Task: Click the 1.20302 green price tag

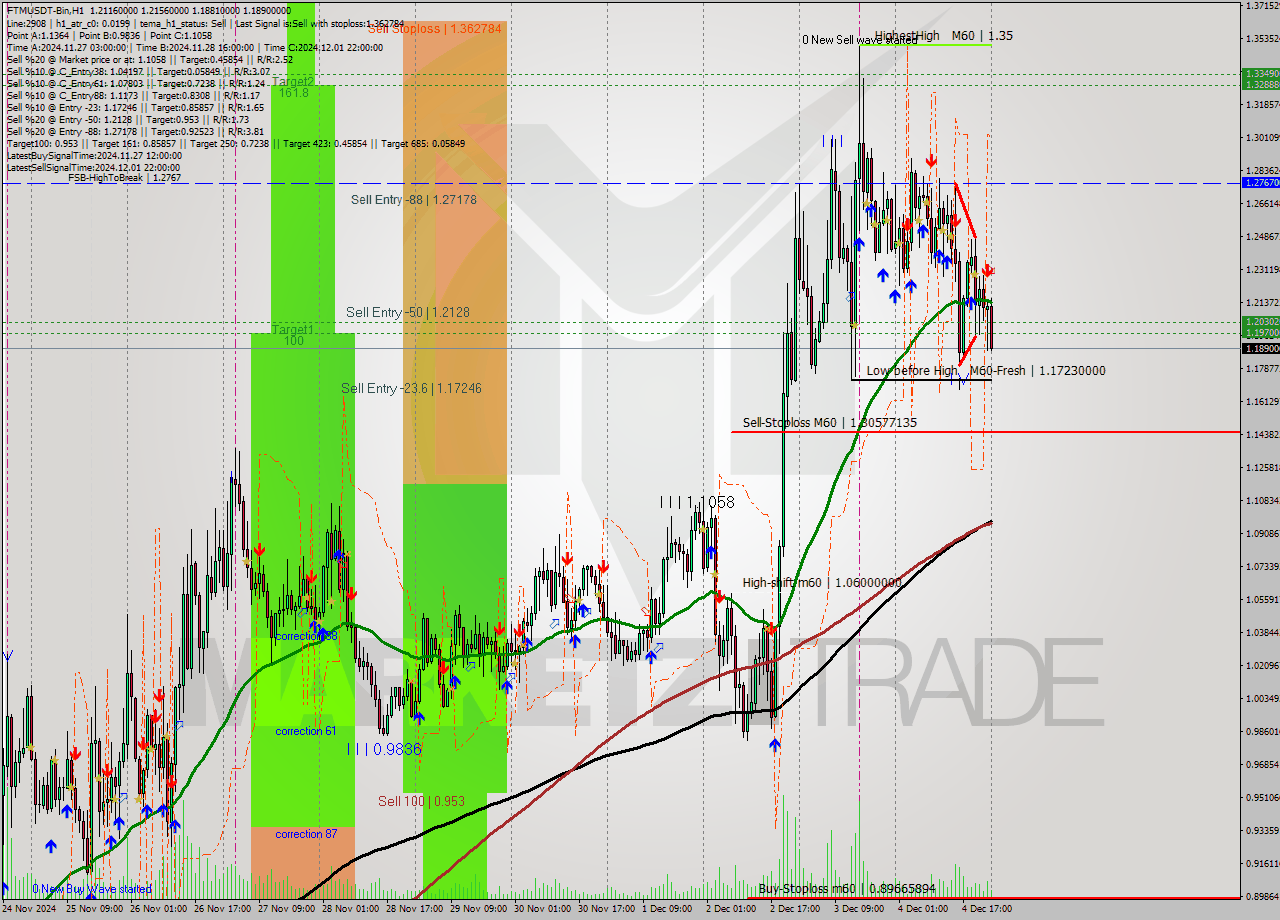Action: 1259,322
